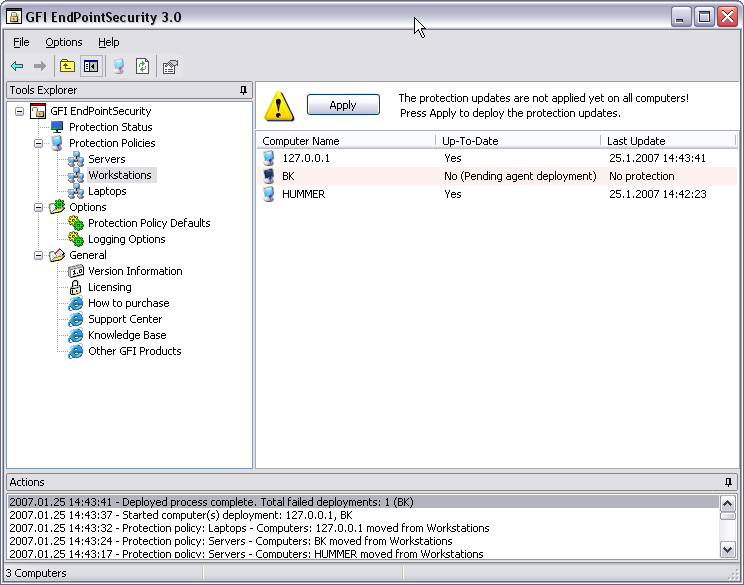
Task: Click the BK computer icon in the list
Action: click(x=269, y=176)
